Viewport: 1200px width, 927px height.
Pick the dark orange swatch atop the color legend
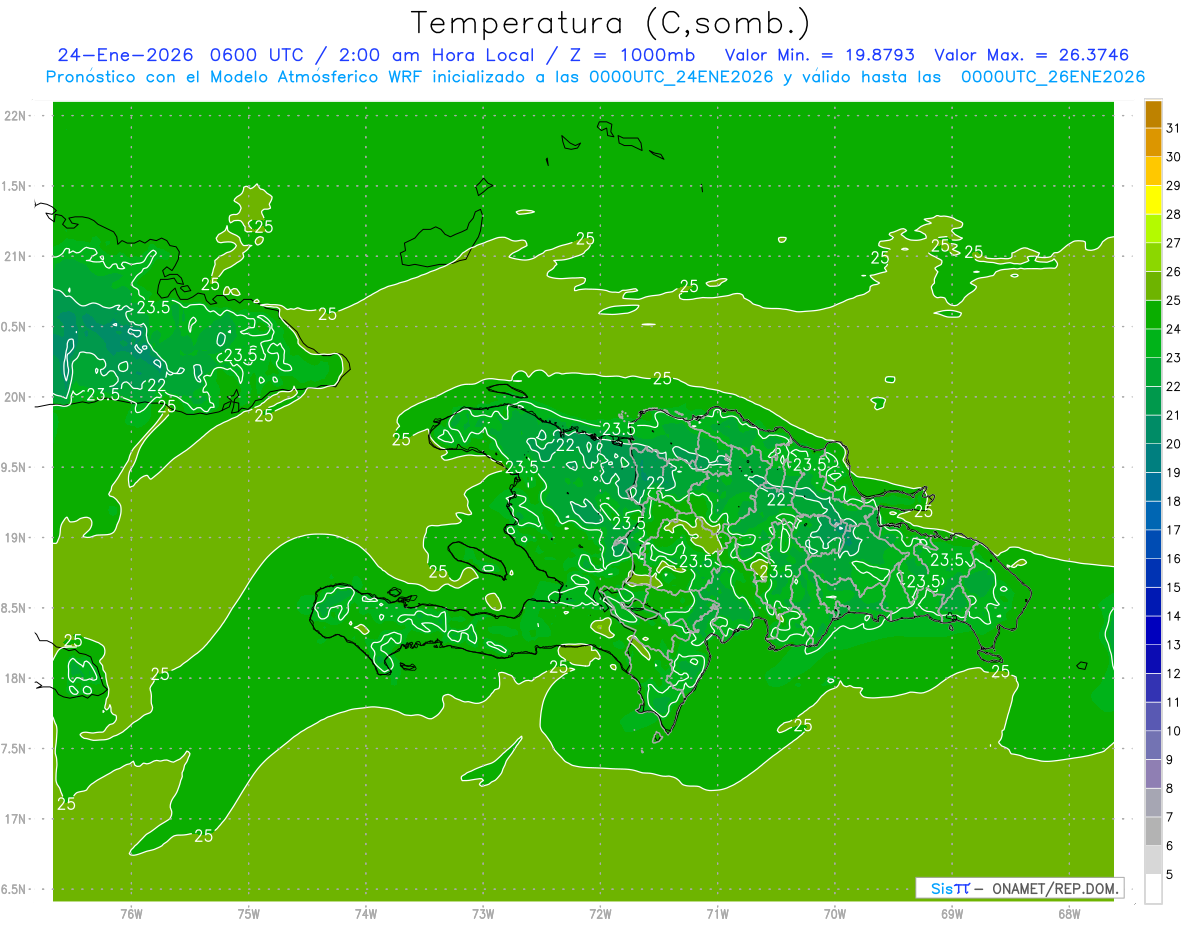coord(1153,115)
